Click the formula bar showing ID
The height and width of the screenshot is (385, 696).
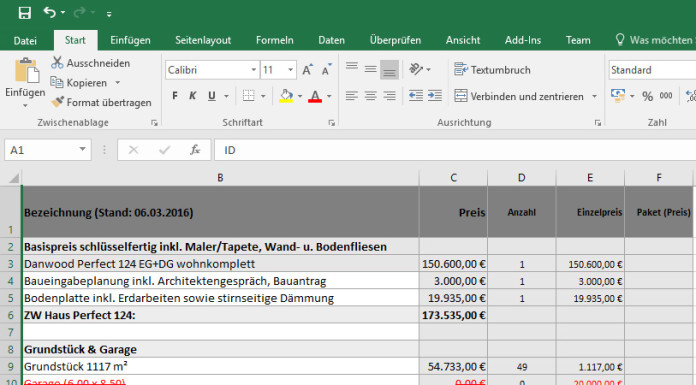tap(455, 150)
